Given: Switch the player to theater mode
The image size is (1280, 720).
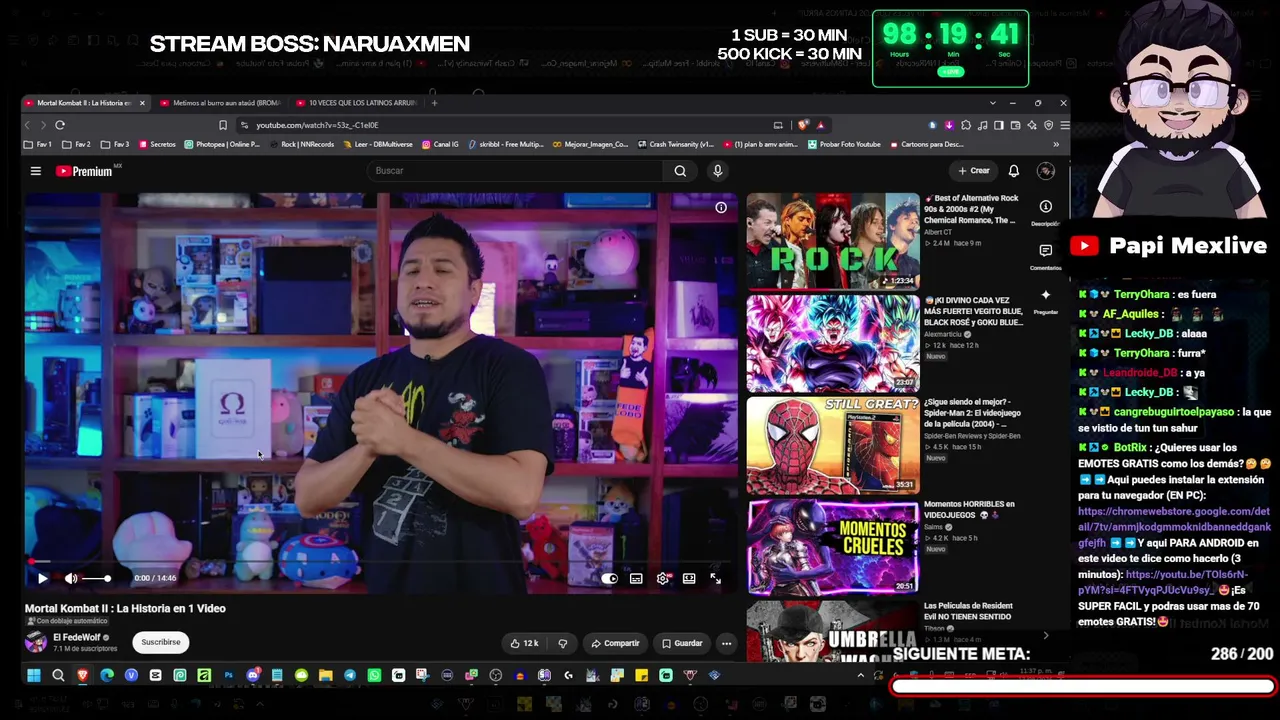Looking at the screenshot, I should pyautogui.click(x=689, y=578).
